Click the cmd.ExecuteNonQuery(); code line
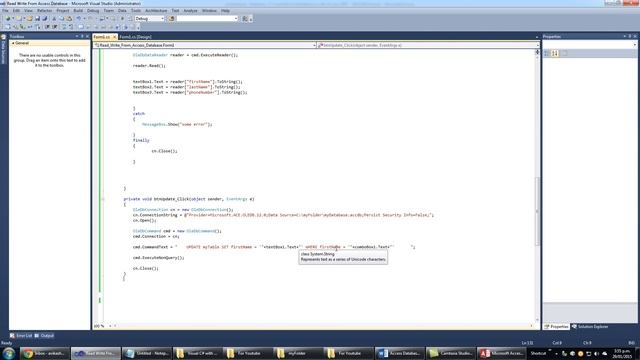Viewport: 640px width, 360px height. [158, 258]
